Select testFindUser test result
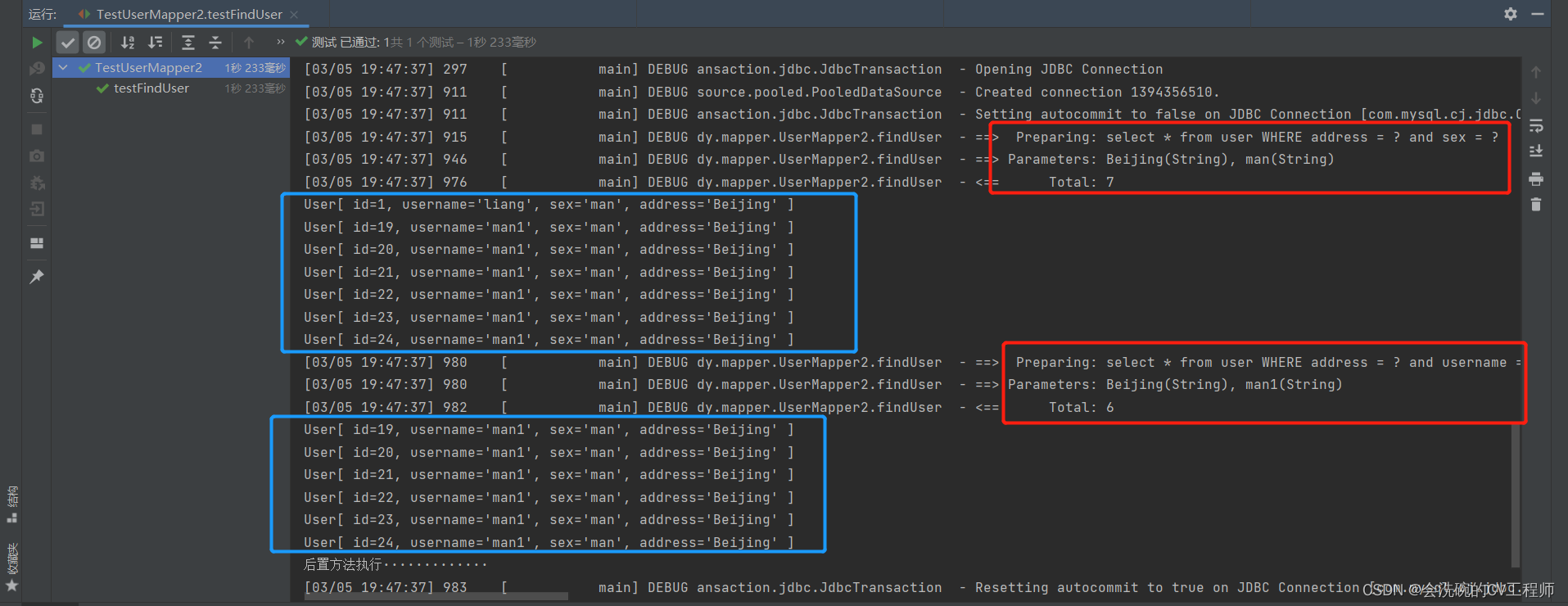1568x606 pixels. click(151, 88)
